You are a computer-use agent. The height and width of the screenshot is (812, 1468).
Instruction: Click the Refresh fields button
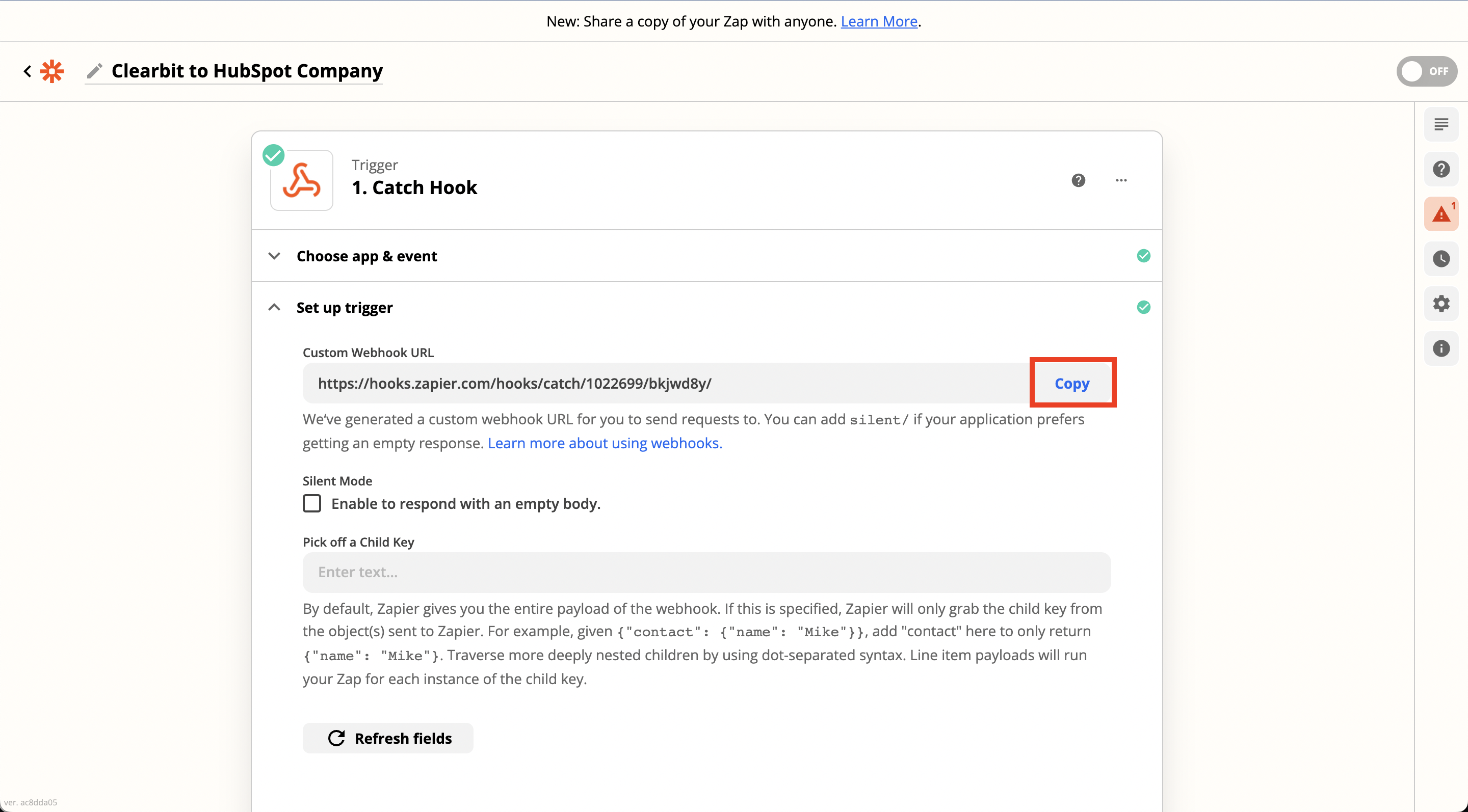coord(388,738)
